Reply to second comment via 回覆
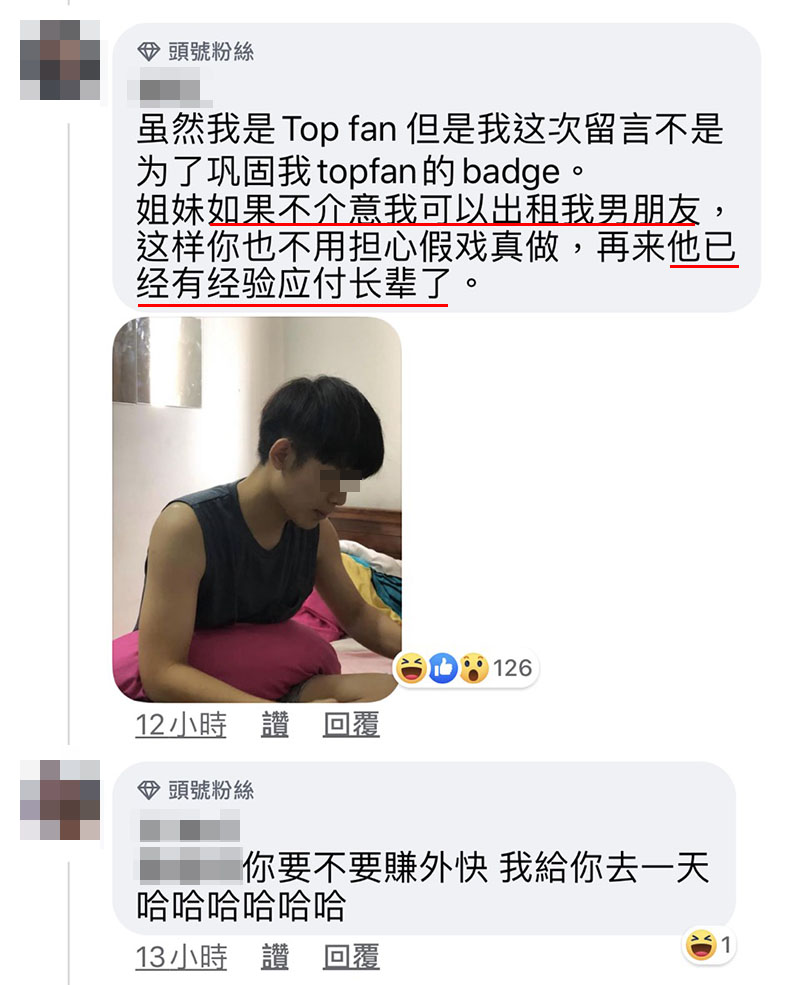 pyautogui.click(x=351, y=957)
